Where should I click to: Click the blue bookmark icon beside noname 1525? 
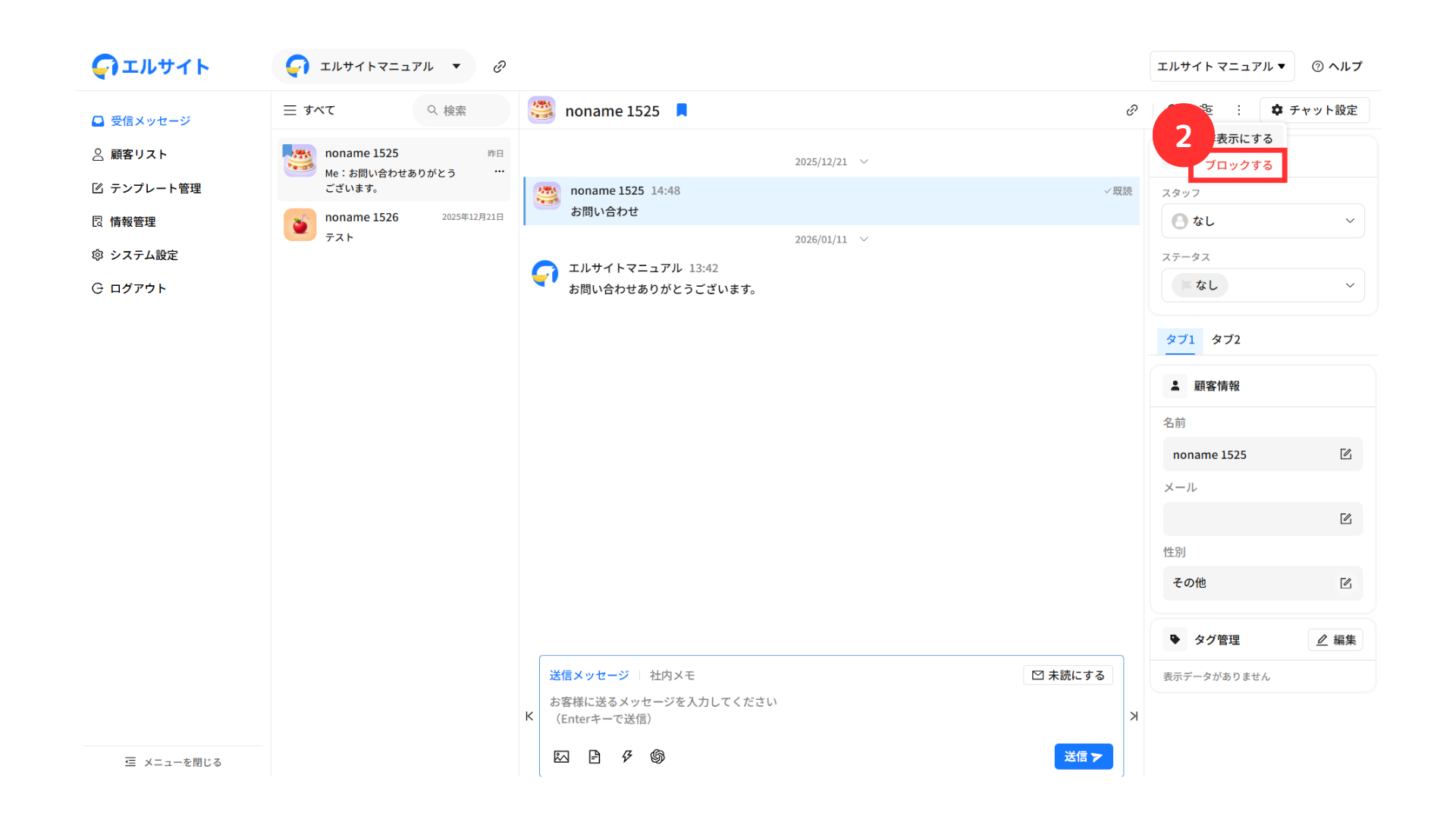coord(682,111)
